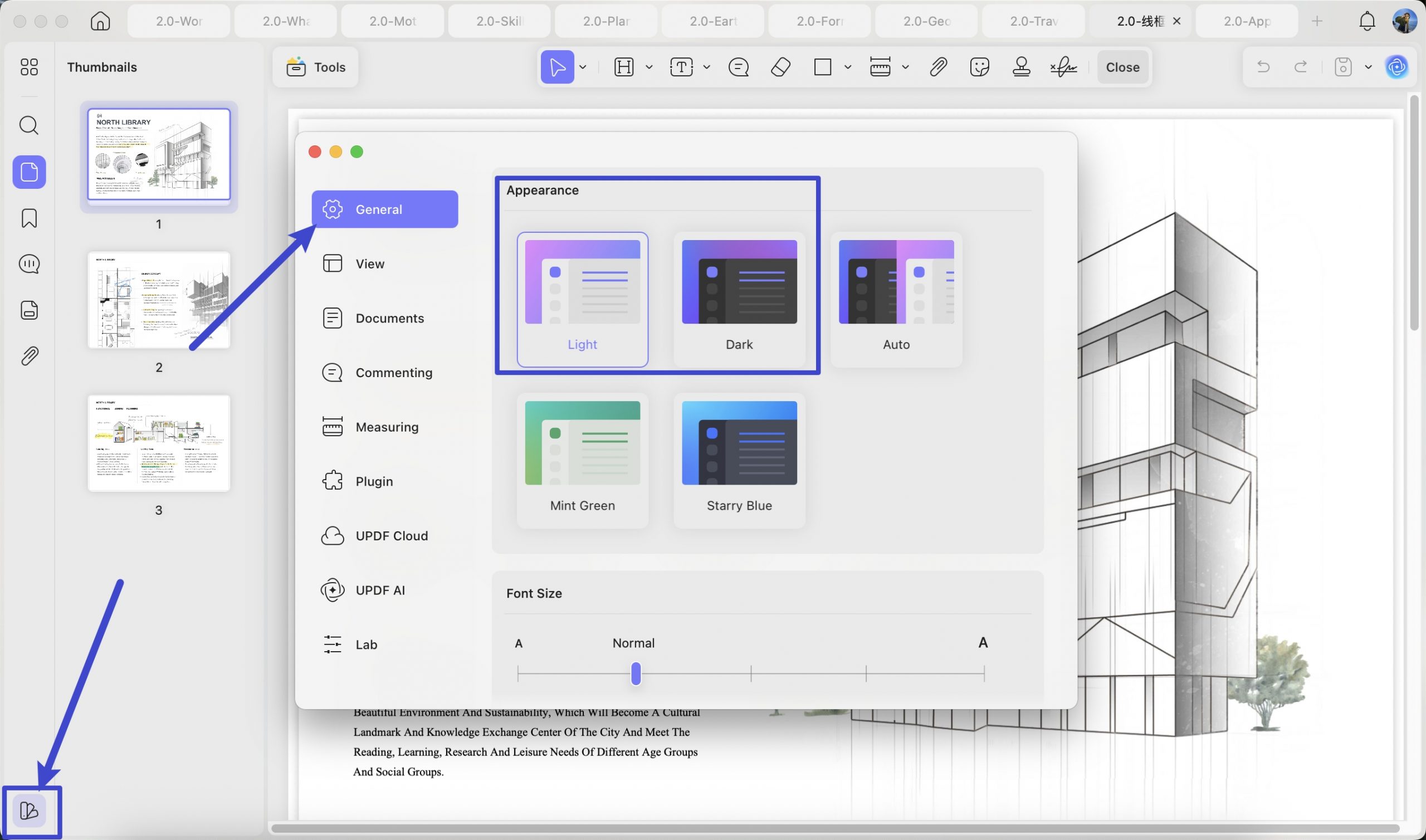Viewport: 1426px width, 840px height.
Task: Open Commenting preferences section
Action: [x=385, y=373]
